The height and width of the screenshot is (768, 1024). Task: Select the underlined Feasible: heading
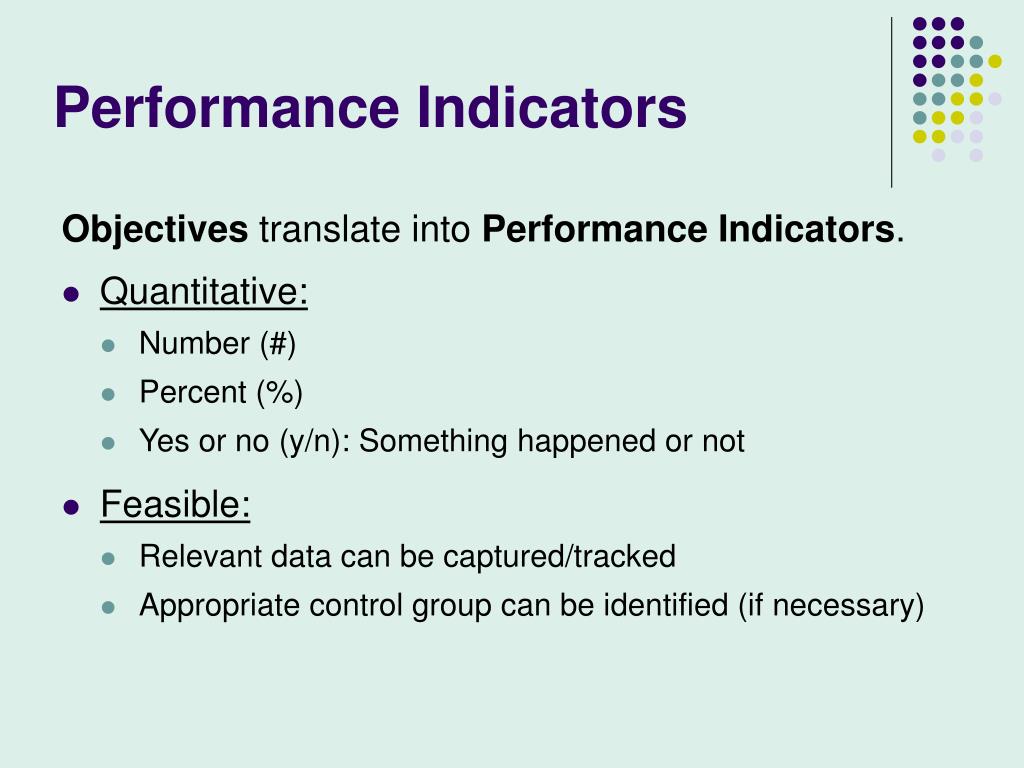(175, 504)
